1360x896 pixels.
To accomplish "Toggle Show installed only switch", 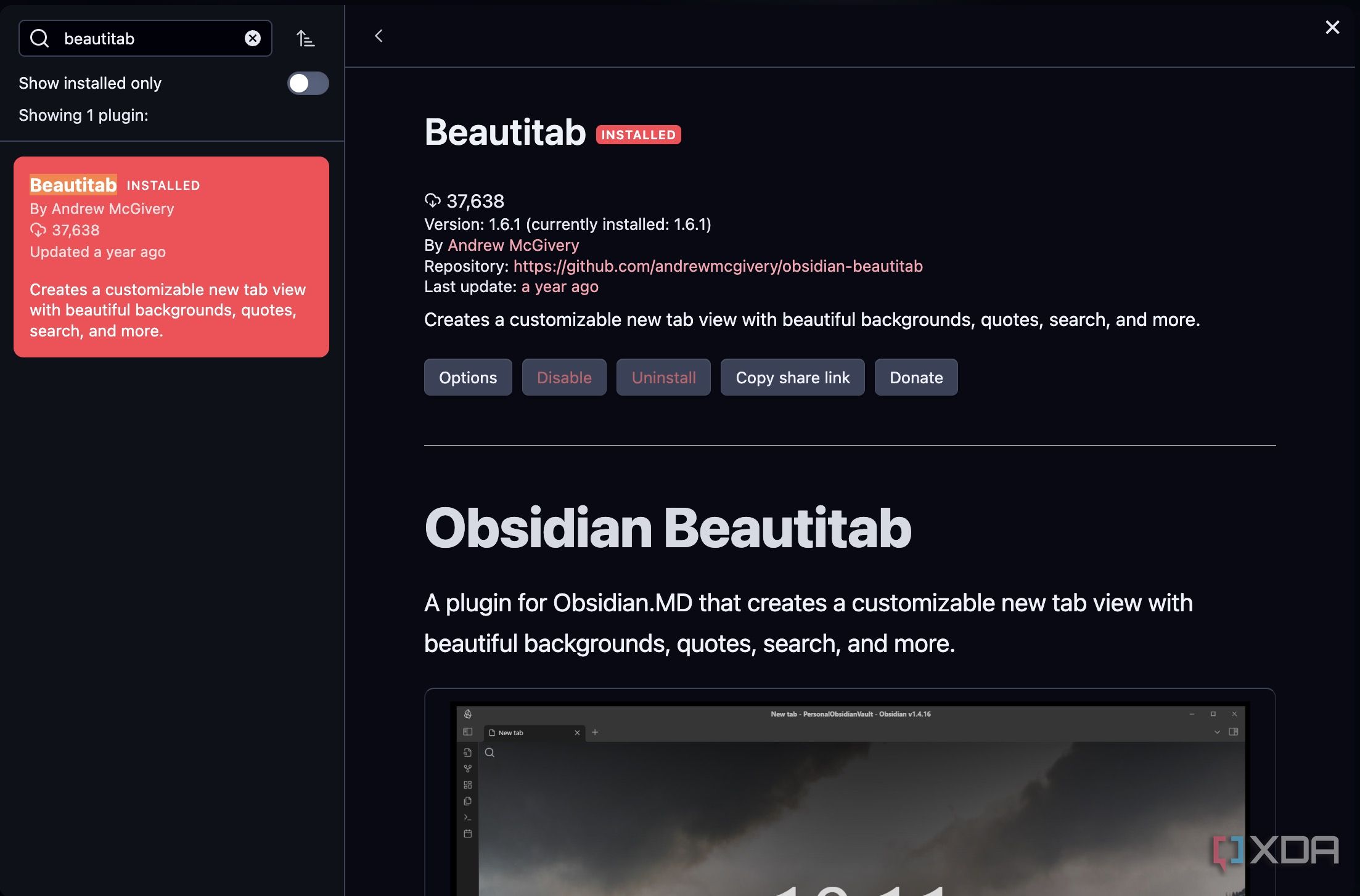I will [x=308, y=83].
